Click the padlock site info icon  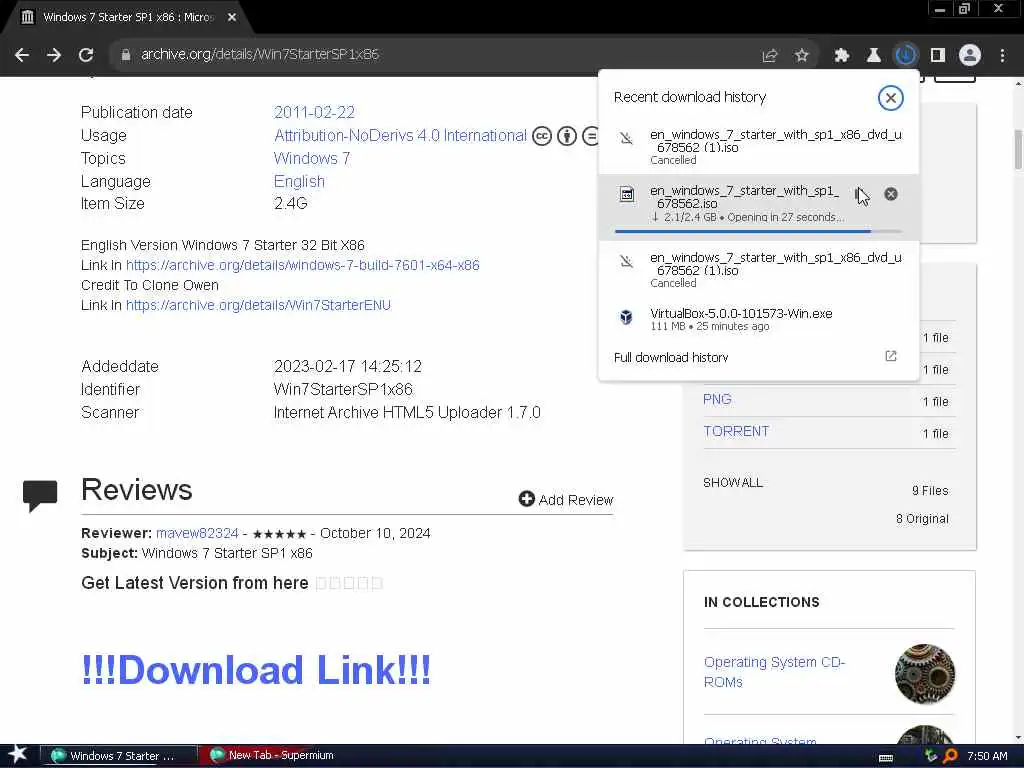coord(126,55)
